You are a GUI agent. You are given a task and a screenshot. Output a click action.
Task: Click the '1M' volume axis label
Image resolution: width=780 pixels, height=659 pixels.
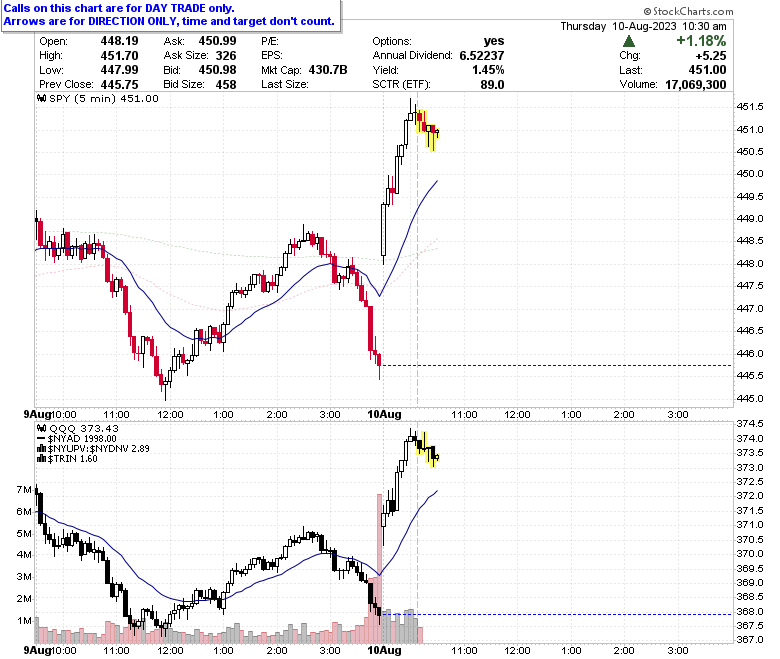[x=24, y=621]
